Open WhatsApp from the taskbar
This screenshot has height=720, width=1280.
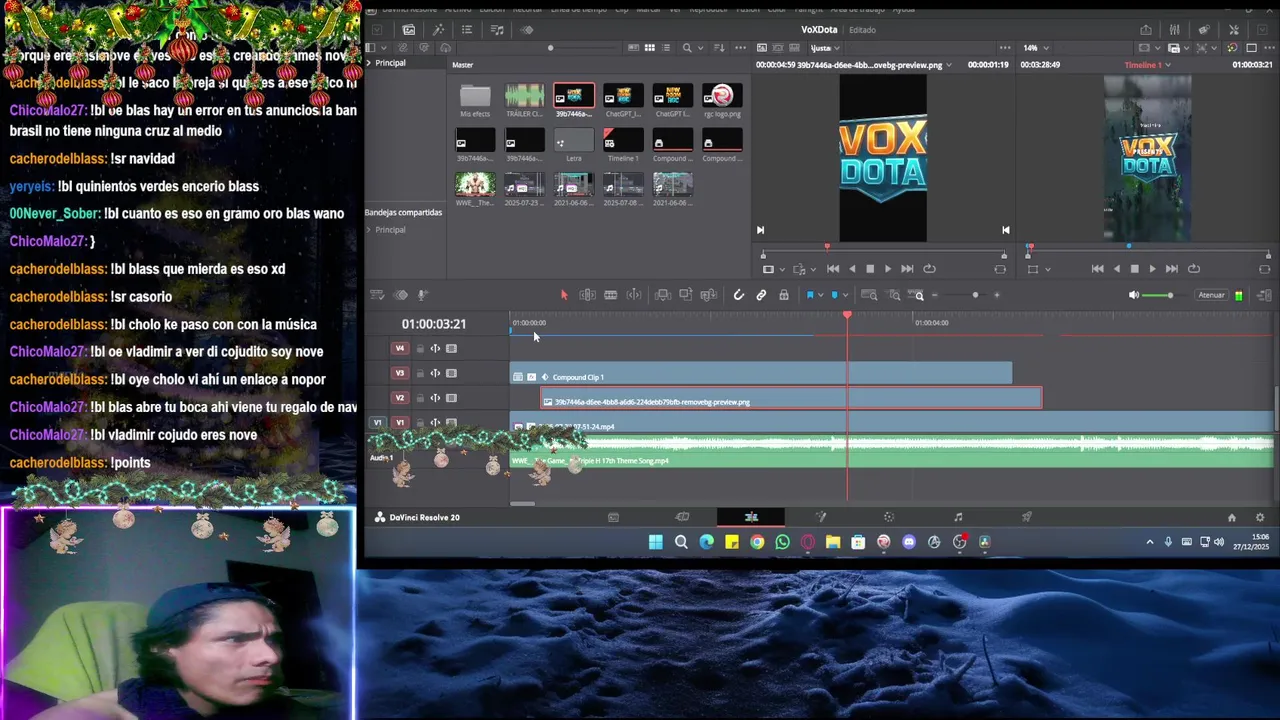point(782,542)
